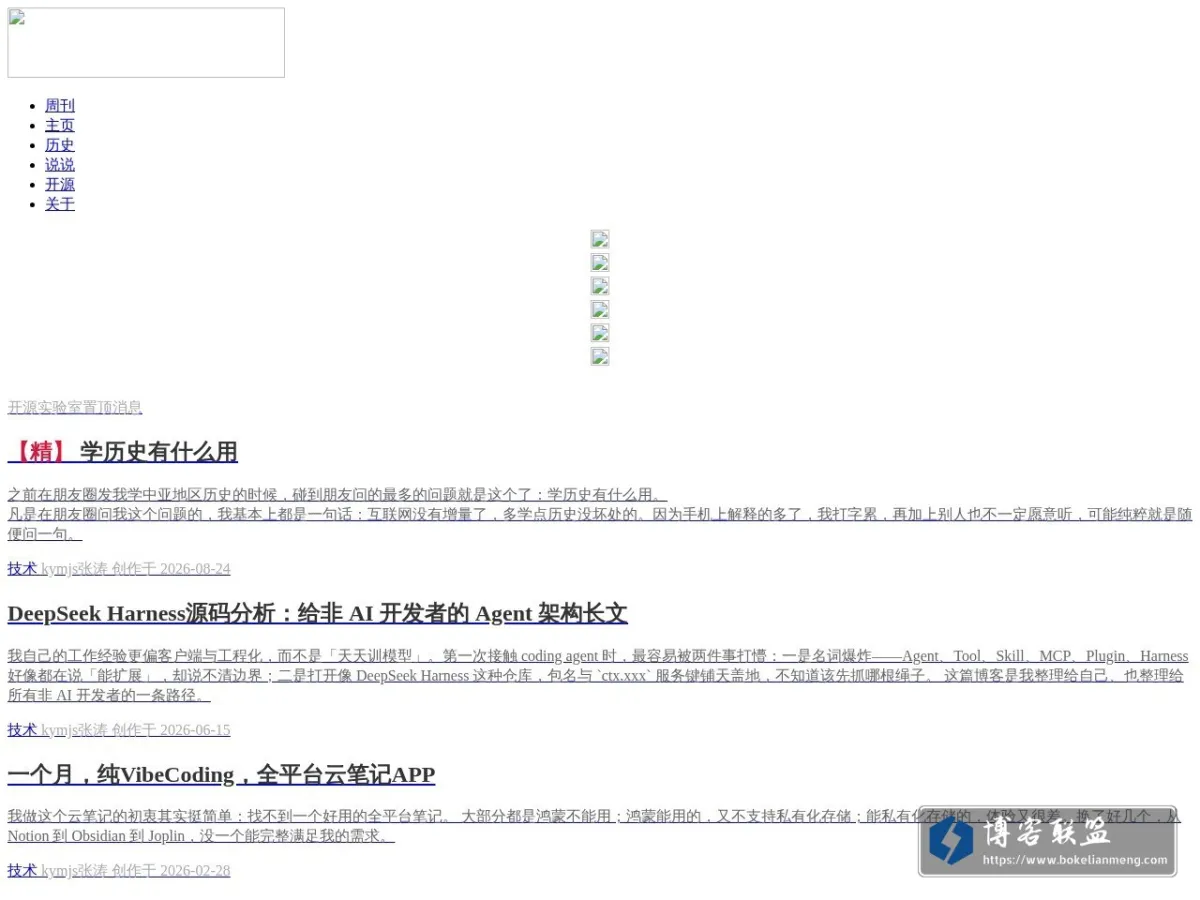The width and height of the screenshot is (1200, 900).
Task: Open the 开源 navigation link
Action: tap(60, 185)
